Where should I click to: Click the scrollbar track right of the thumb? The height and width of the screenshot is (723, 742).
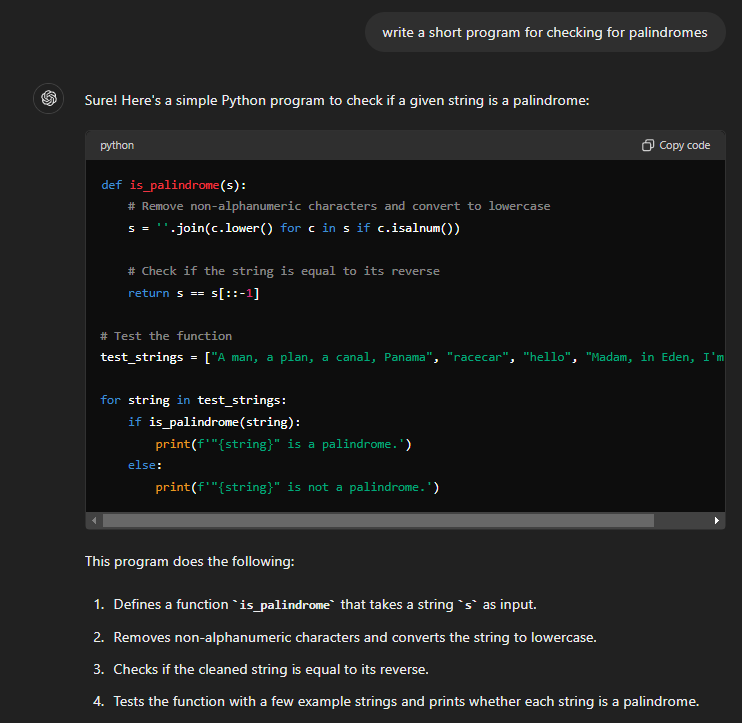pos(681,521)
